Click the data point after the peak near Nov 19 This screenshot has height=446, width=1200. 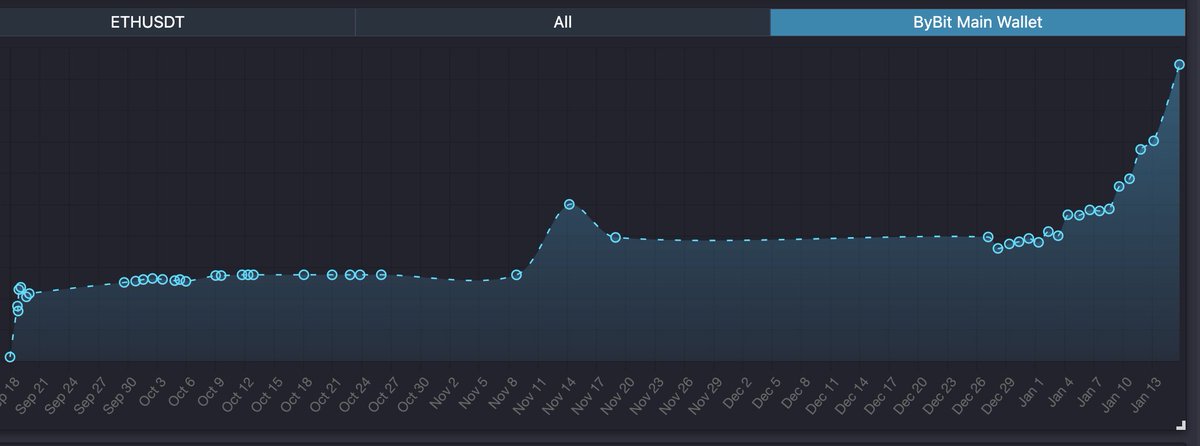pyautogui.click(x=616, y=237)
